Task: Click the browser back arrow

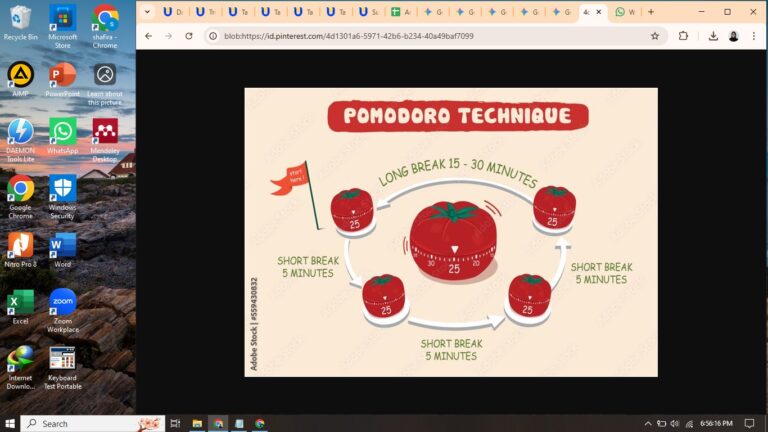Action: pyautogui.click(x=148, y=36)
